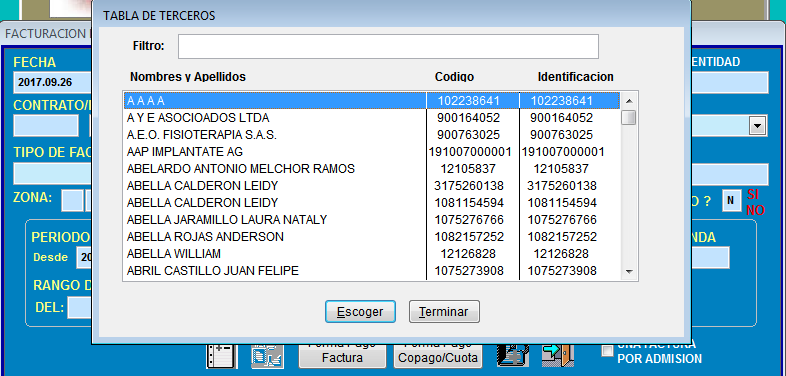This screenshot has height=376, width=786.
Task: Select A.E.O. FISIOTERAPIA S.A.S. entry
Action: (x=372, y=135)
